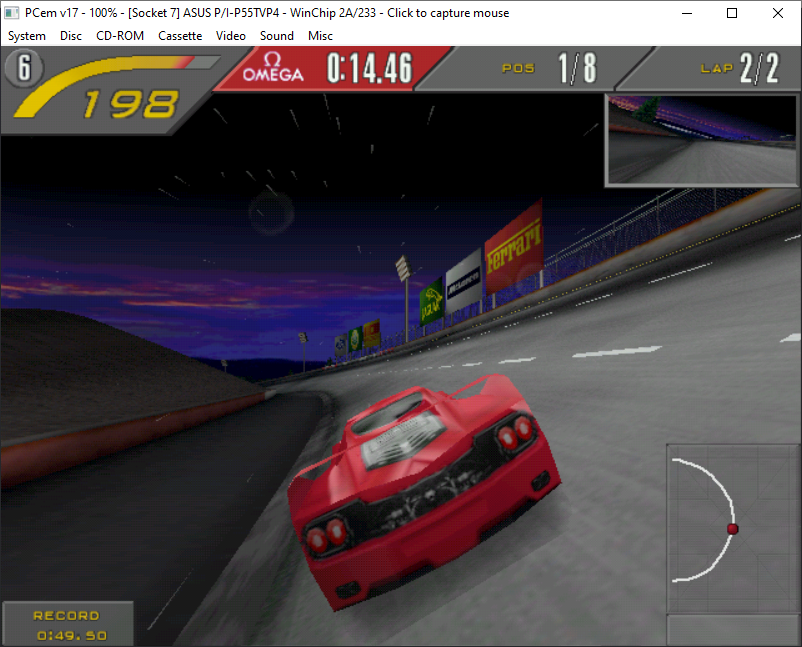
Task: Minimize the PCem window
Action: [687, 13]
